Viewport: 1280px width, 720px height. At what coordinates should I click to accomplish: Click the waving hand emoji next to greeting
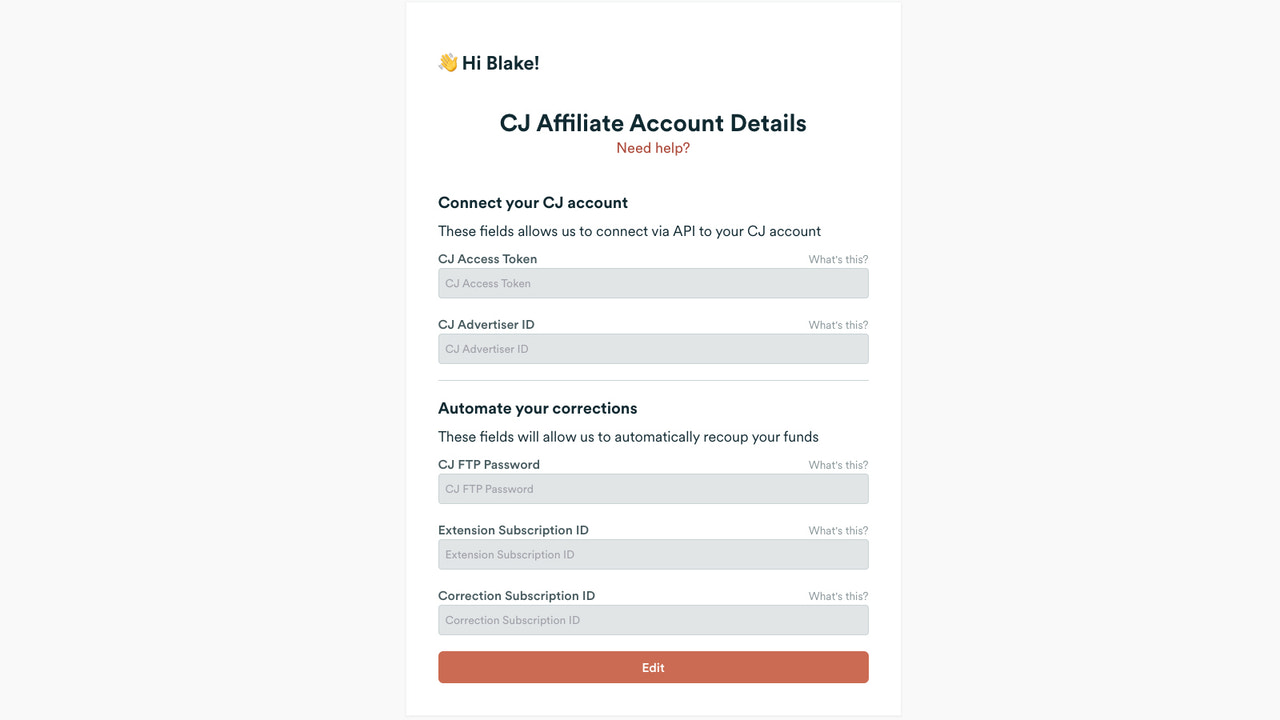click(x=447, y=62)
